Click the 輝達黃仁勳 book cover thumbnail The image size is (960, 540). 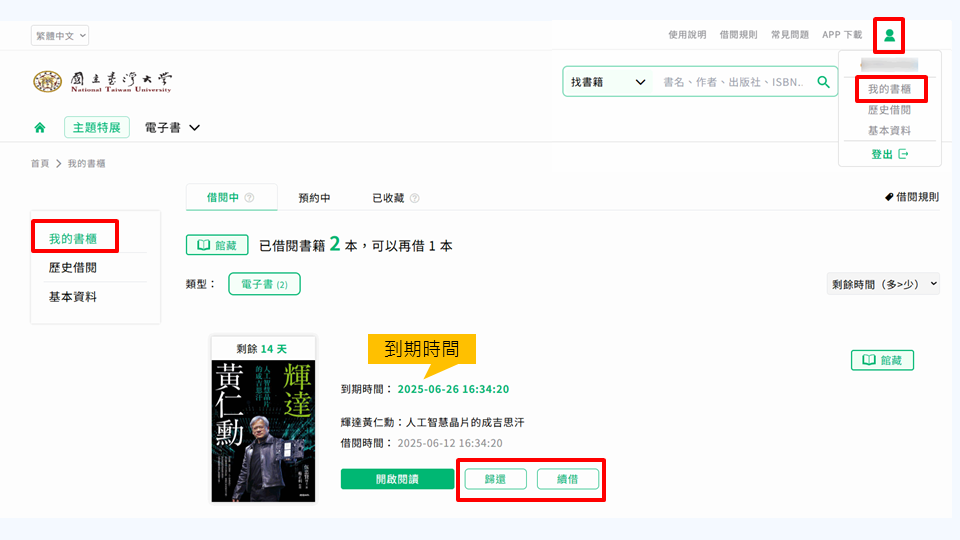(263, 431)
